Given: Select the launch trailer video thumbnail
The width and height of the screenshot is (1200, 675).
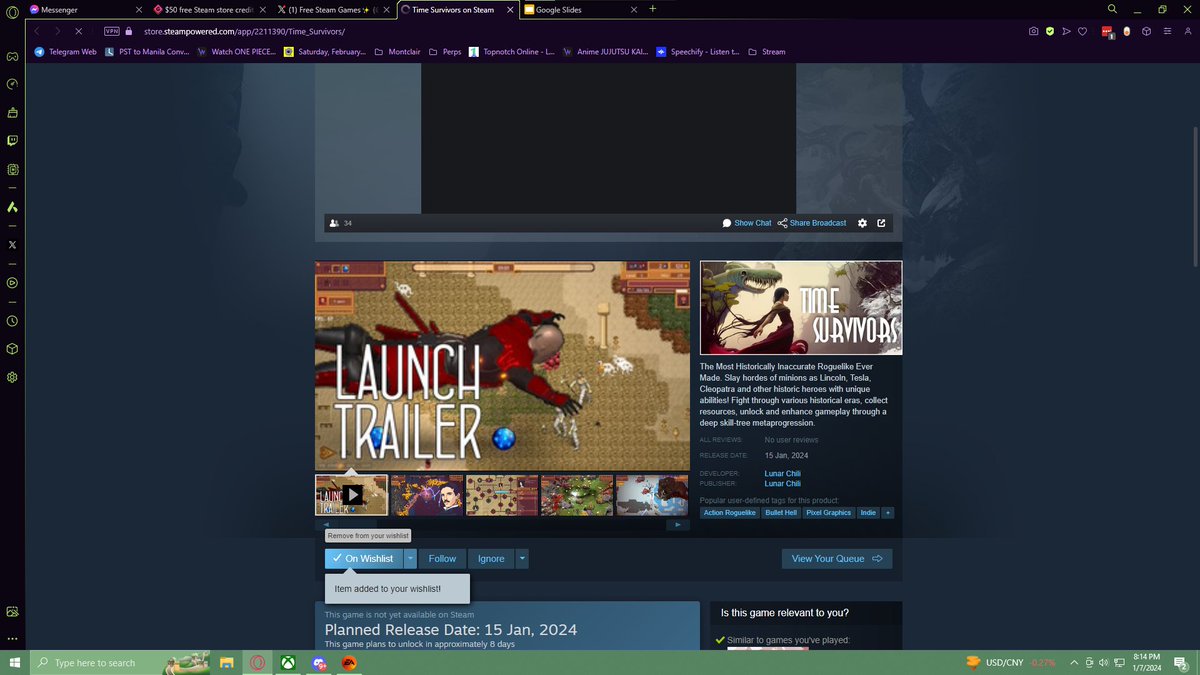Looking at the screenshot, I should point(352,495).
